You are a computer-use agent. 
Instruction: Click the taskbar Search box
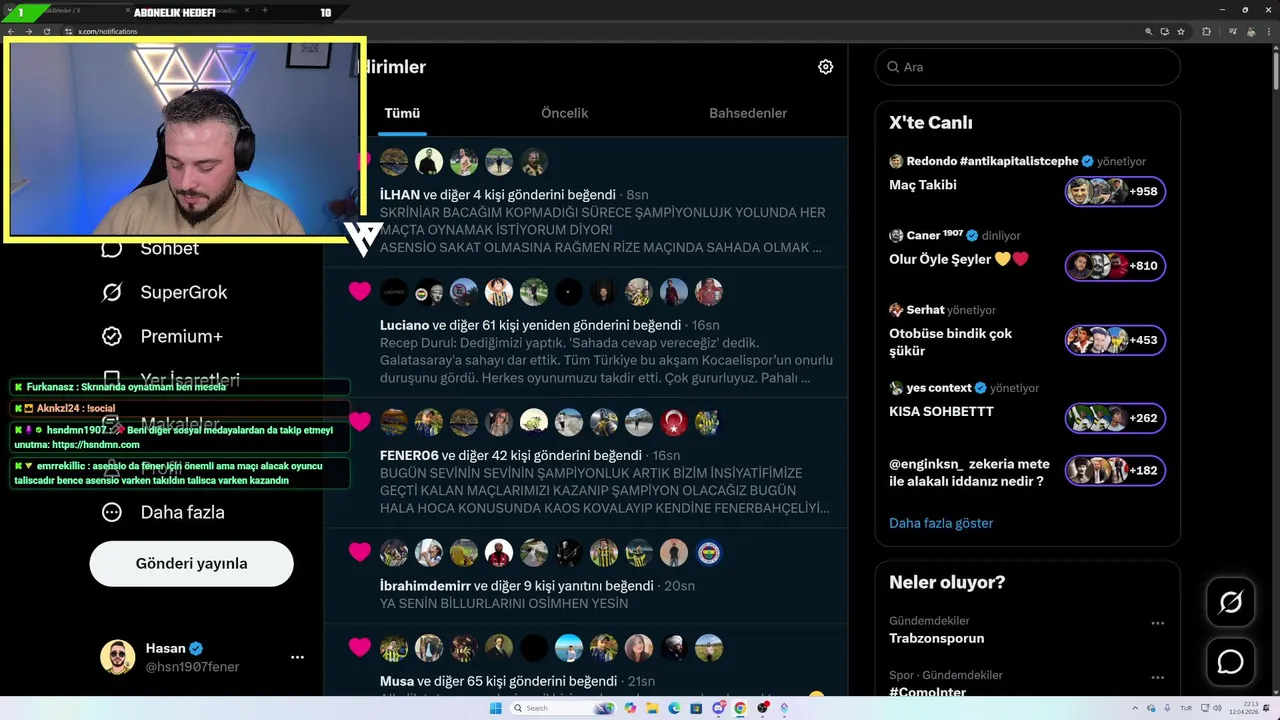pos(563,708)
